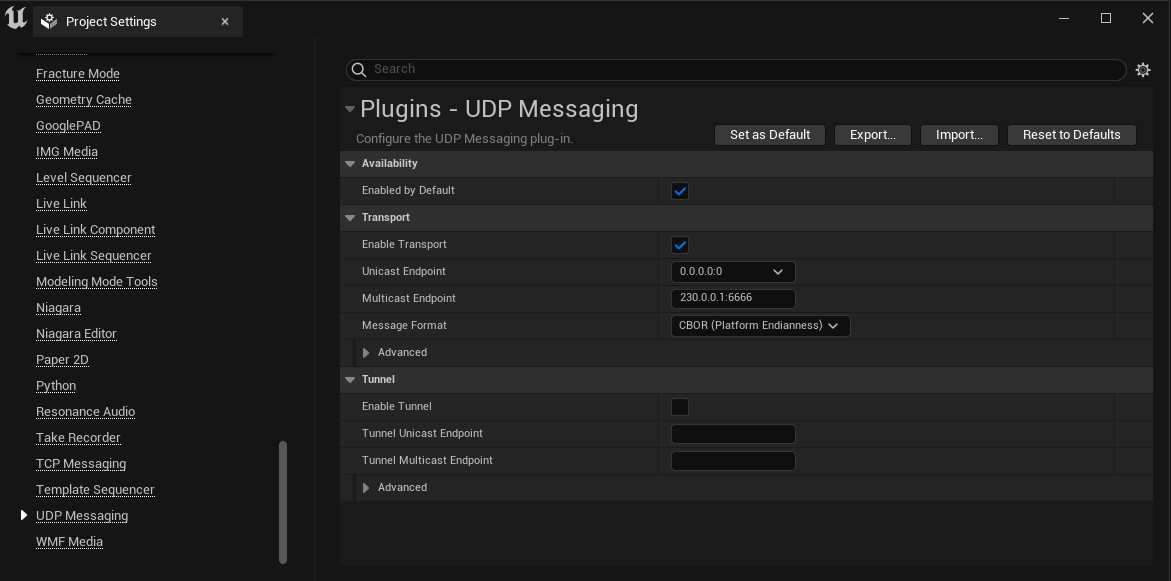Click the Import... button

point(960,135)
